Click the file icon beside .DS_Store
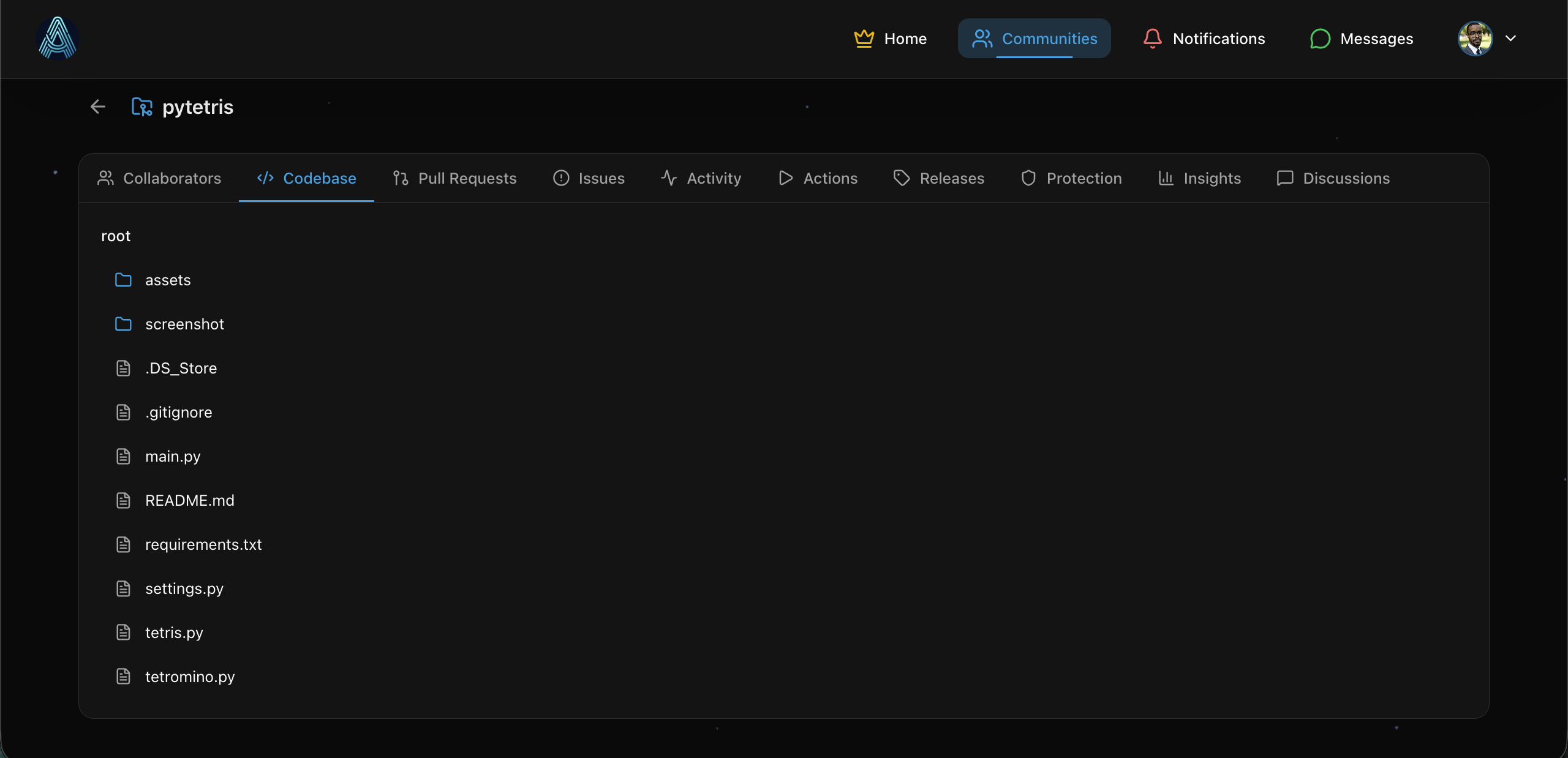 [123, 368]
